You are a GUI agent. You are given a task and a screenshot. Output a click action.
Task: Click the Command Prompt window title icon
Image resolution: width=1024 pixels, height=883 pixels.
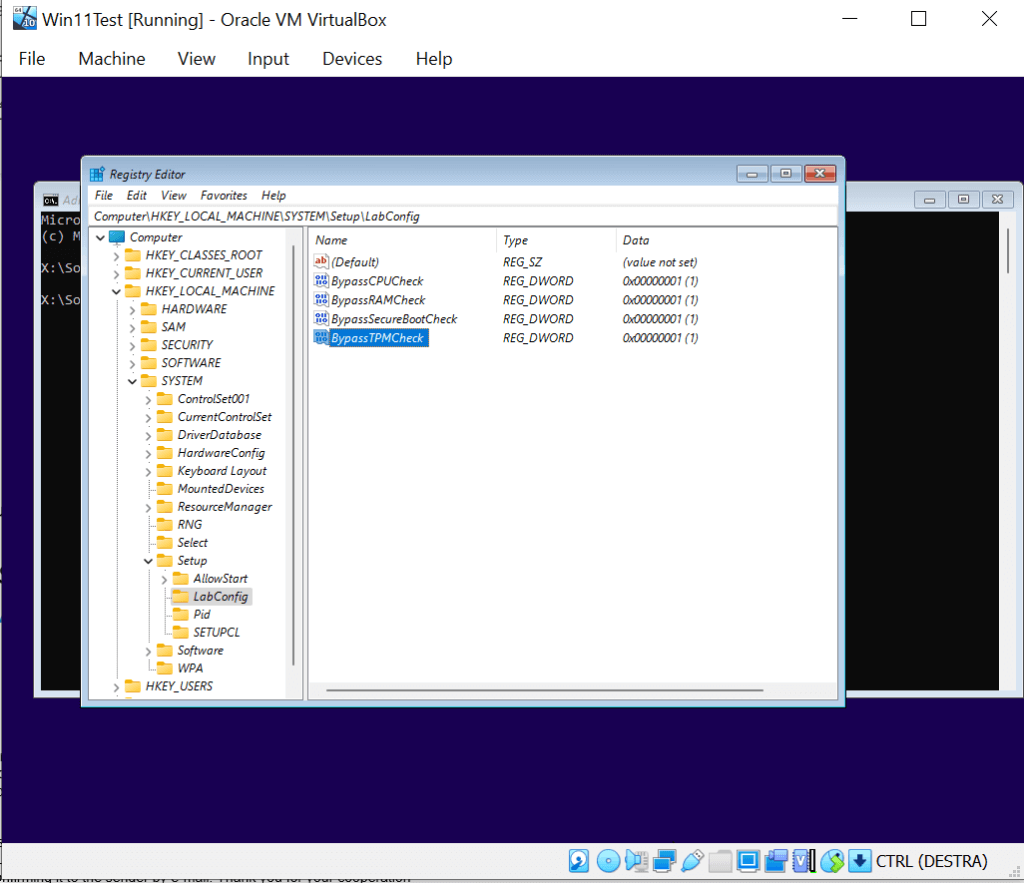(x=50, y=200)
